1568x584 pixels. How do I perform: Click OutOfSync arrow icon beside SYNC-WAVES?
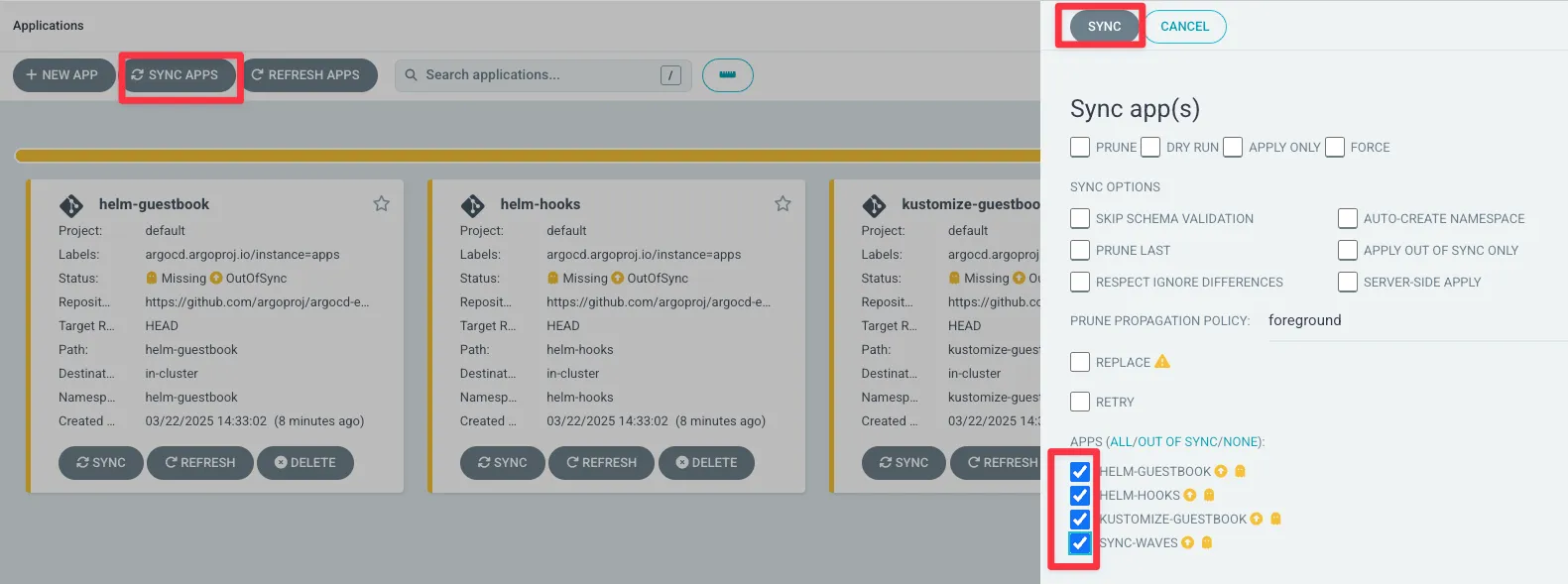(x=1188, y=542)
